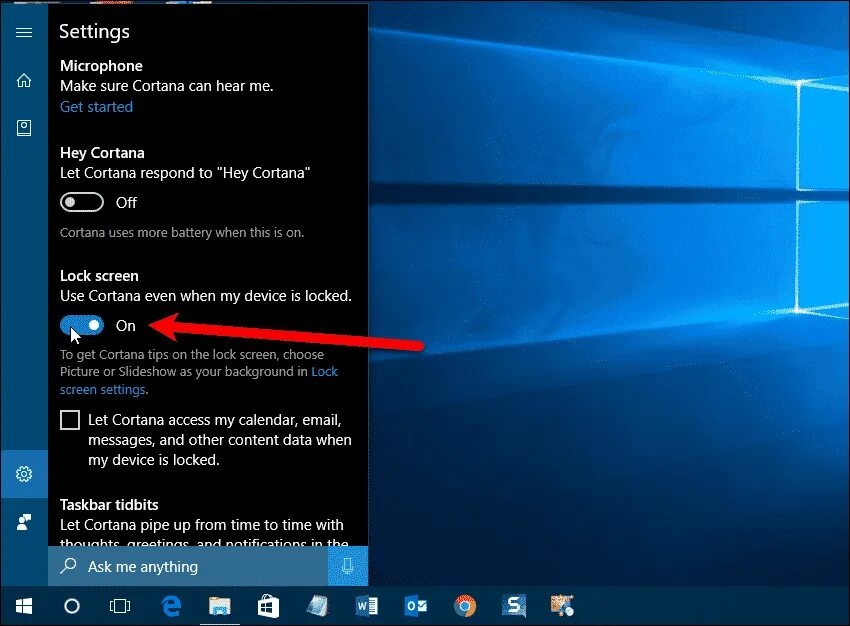Click the Lock screen section heading

(x=99, y=276)
